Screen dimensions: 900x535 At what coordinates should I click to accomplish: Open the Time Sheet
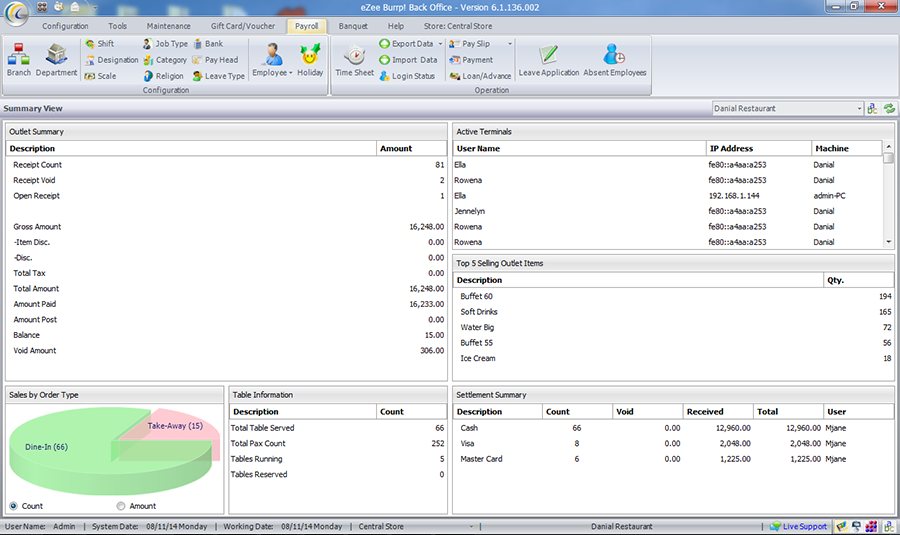[354, 58]
